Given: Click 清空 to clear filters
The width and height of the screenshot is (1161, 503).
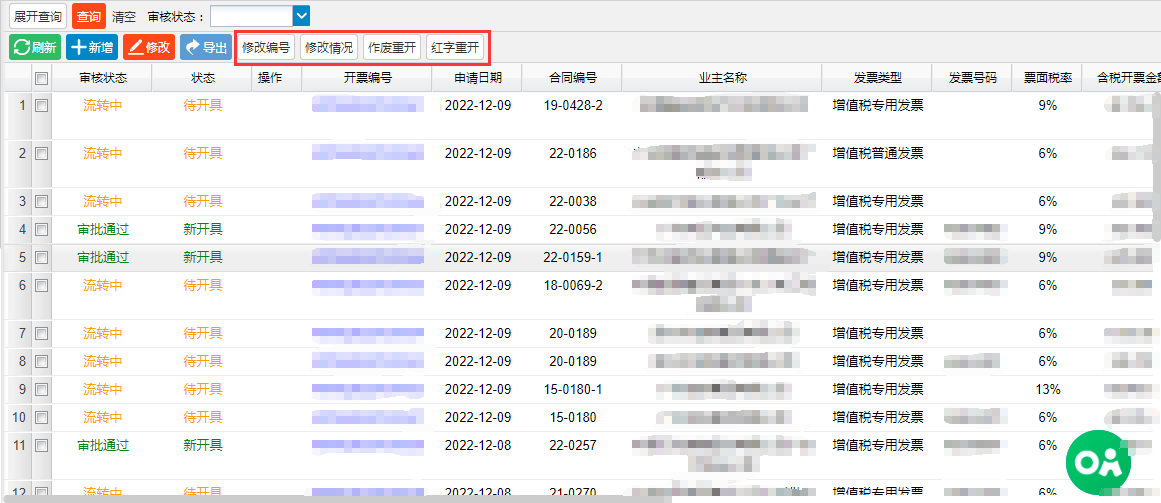Looking at the screenshot, I should pyautogui.click(x=124, y=16).
